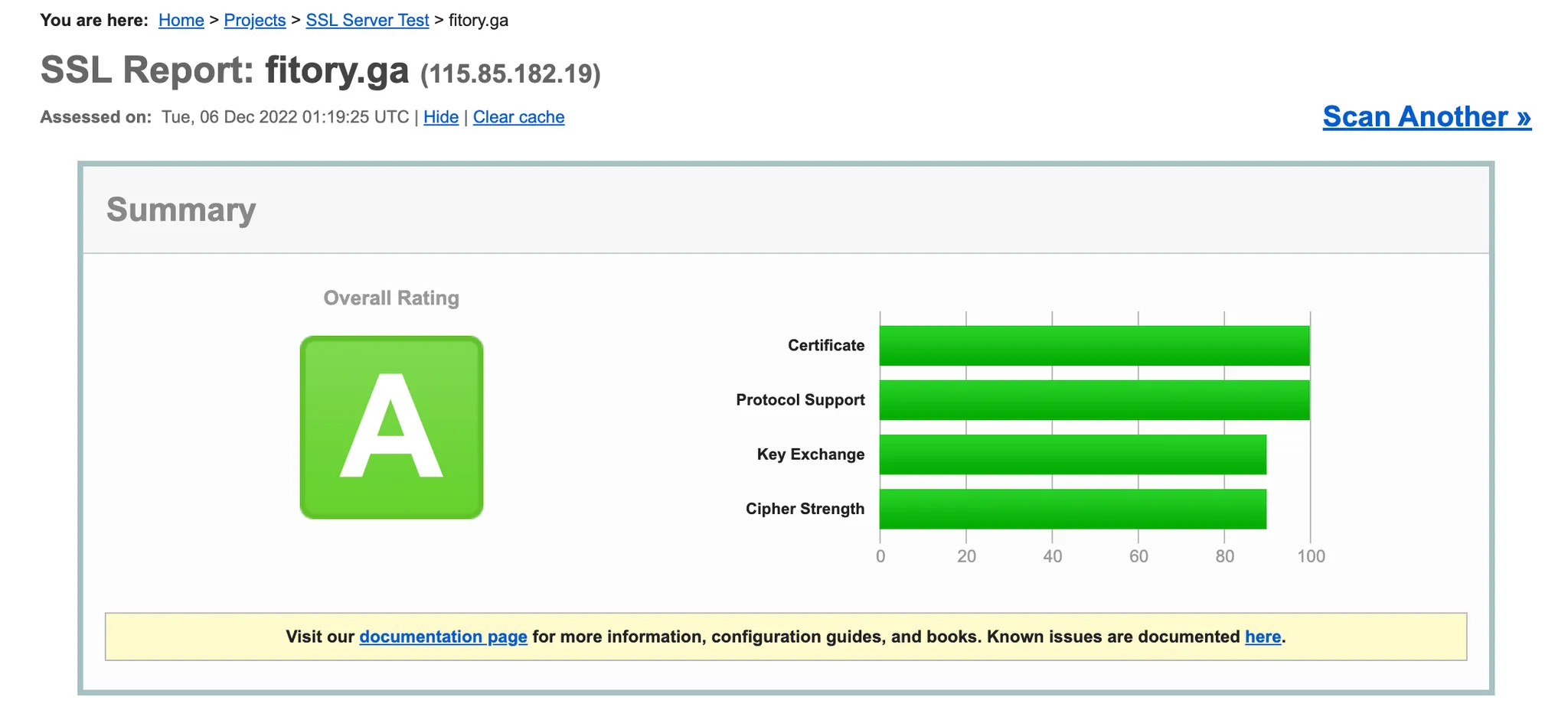Click the 'Key Exchange' chart label
The height and width of the screenshot is (710, 1568).
[811, 454]
